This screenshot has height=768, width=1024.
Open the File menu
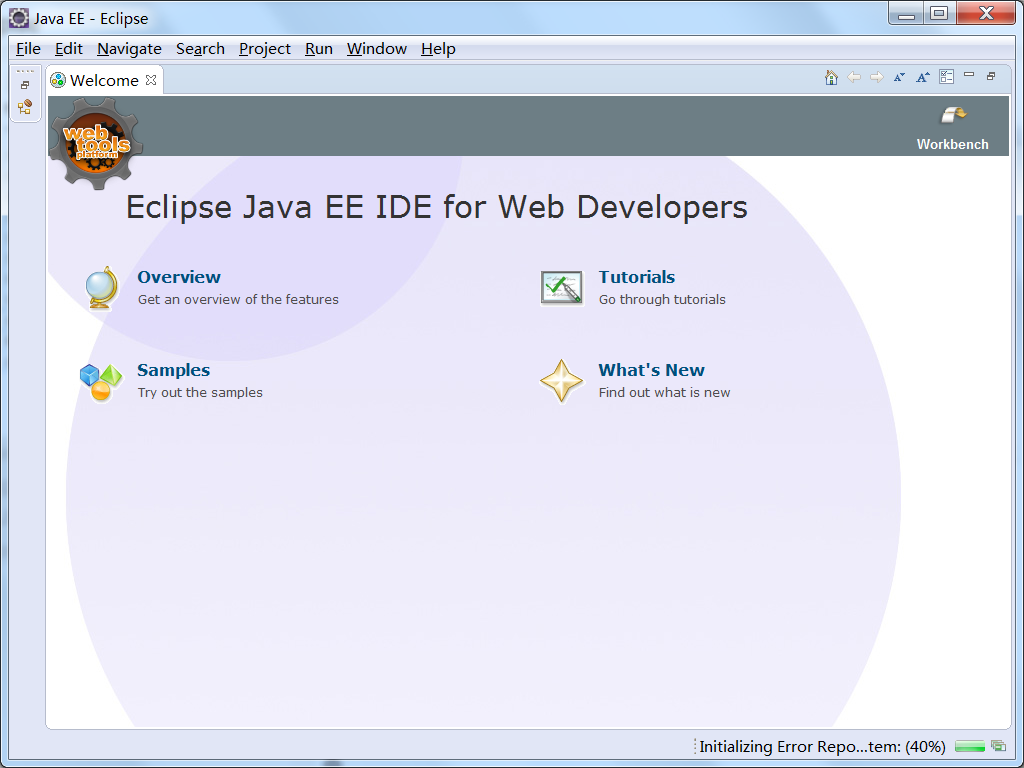click(x=27, y=48)
